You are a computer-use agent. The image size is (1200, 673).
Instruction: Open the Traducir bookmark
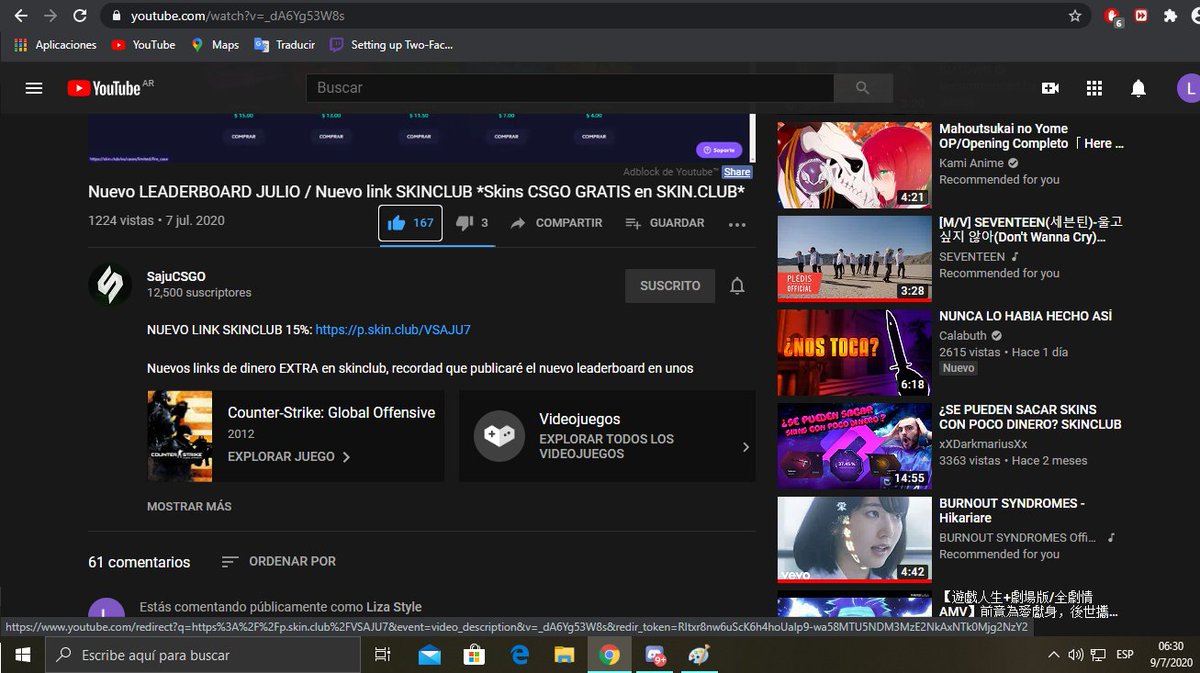(285, 45)
